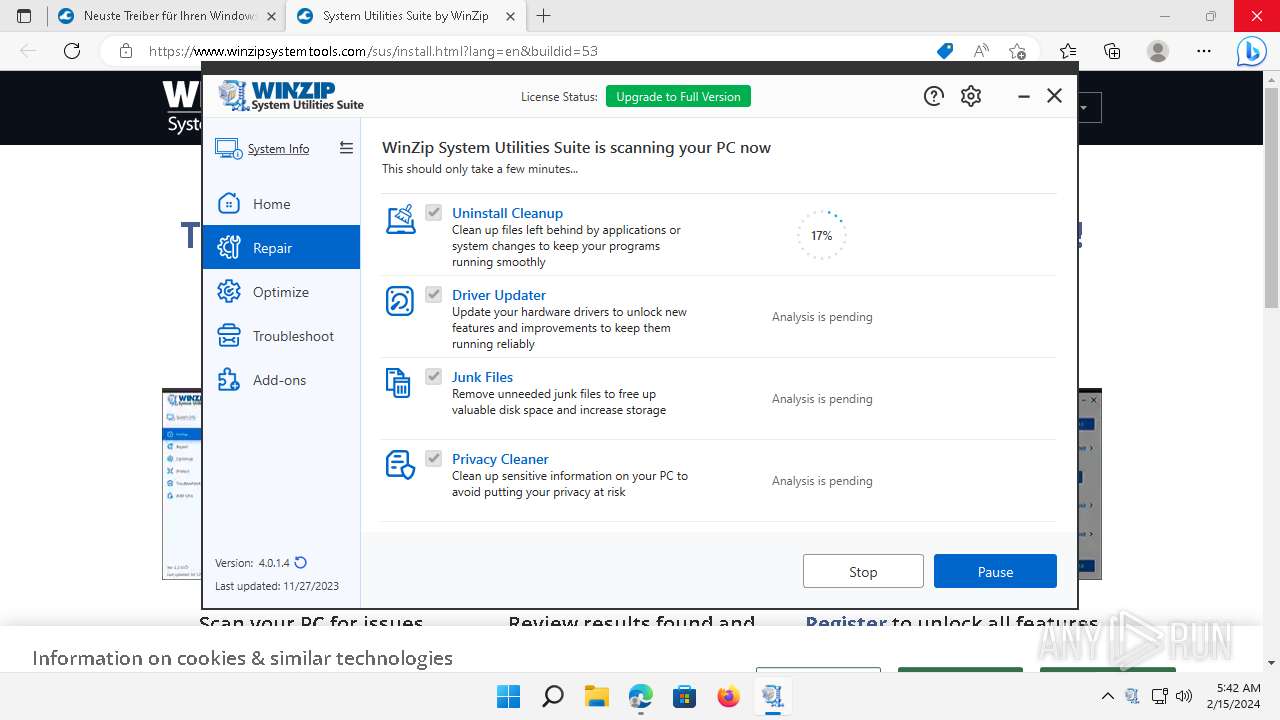Open the Junk Files link
1280x720 pixels.
[482, 377]
